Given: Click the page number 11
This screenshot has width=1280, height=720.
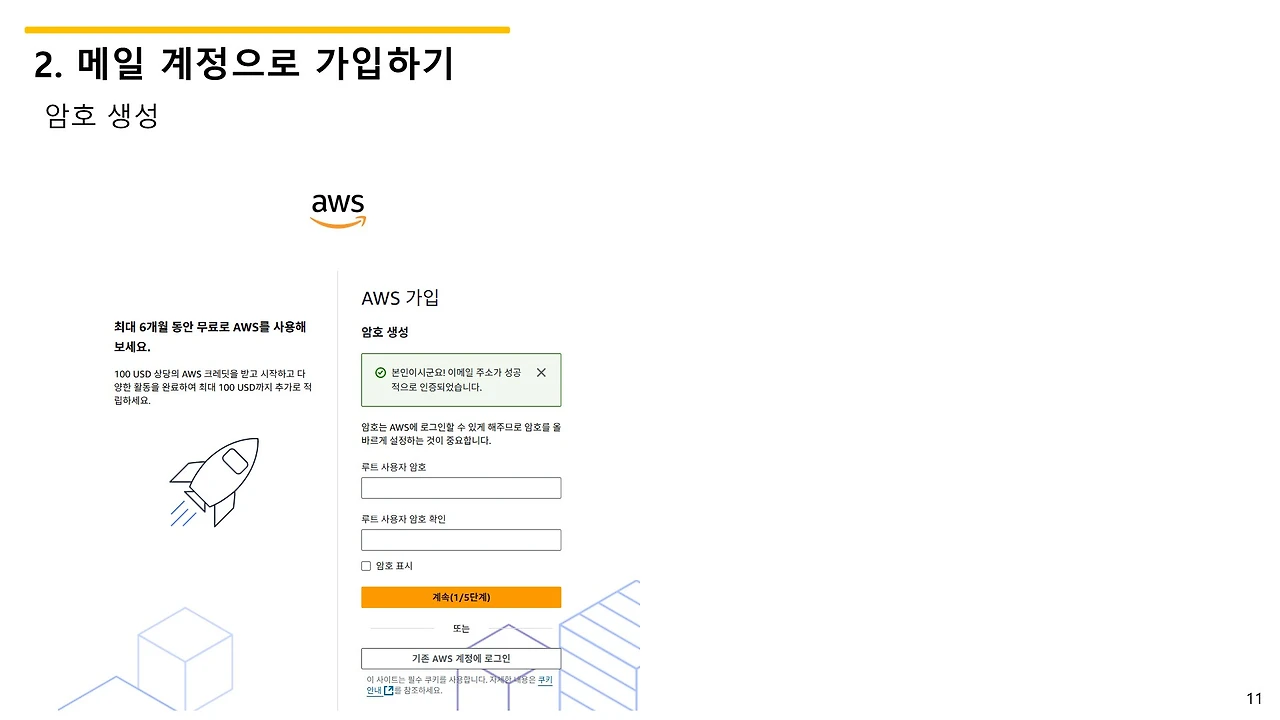Looking at the screenshot, I should point(1255,697).
